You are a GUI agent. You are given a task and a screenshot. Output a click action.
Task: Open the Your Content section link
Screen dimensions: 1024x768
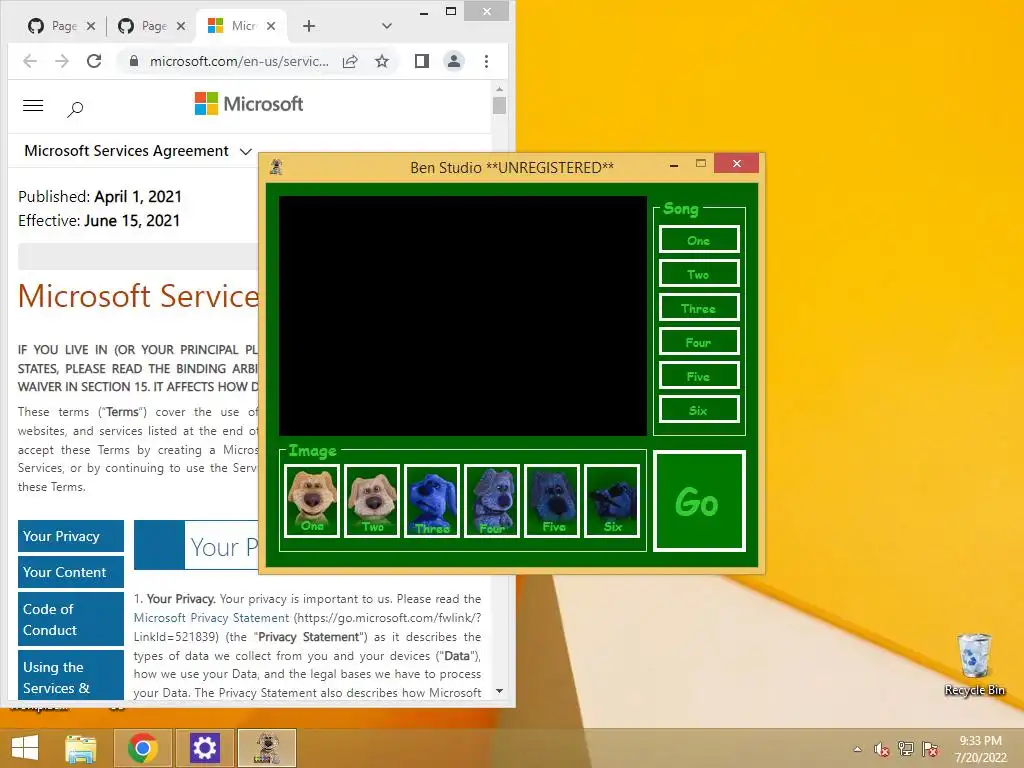click(71, 572)
